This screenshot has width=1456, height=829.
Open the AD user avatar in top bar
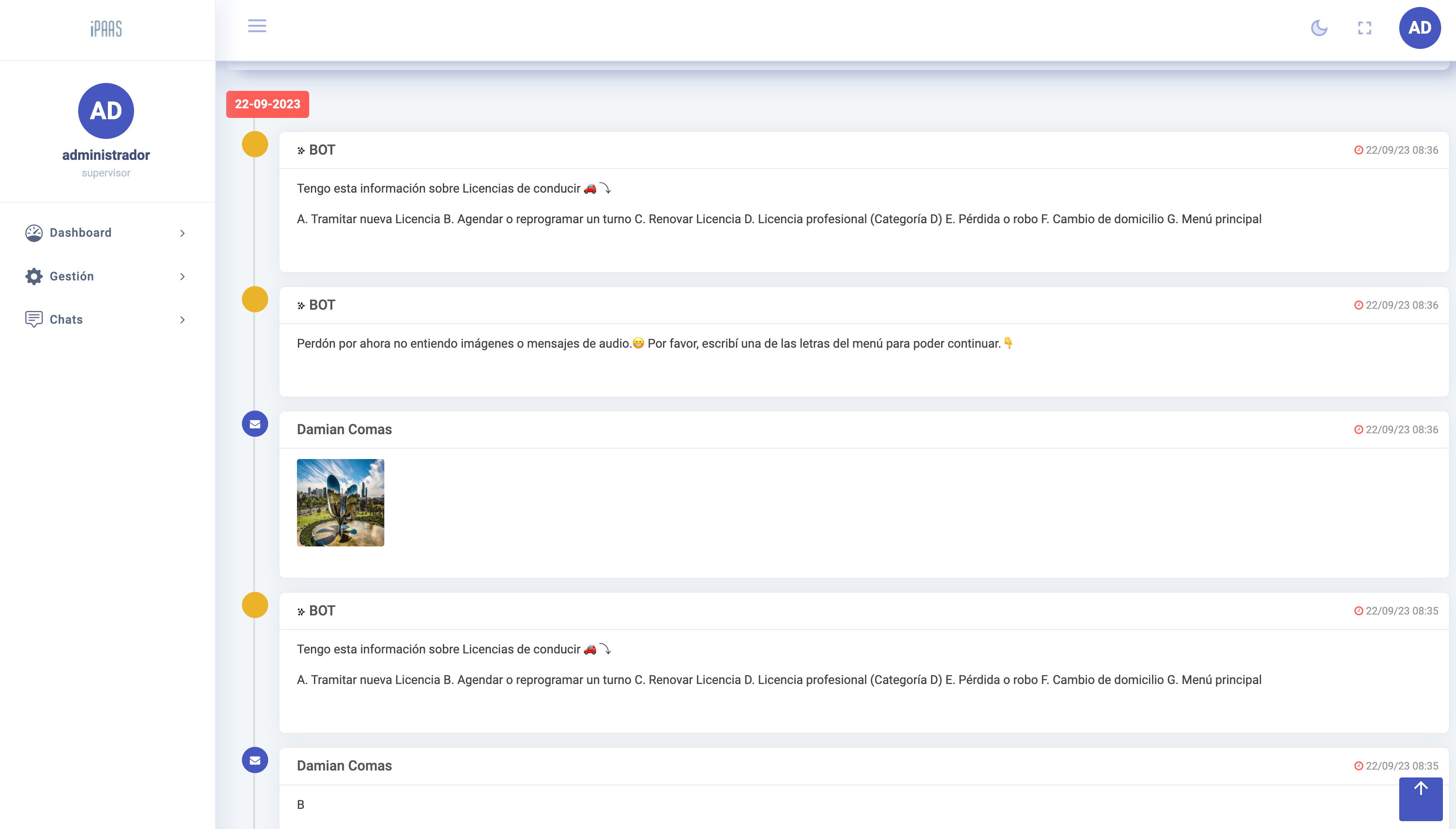click(1419, 28)
